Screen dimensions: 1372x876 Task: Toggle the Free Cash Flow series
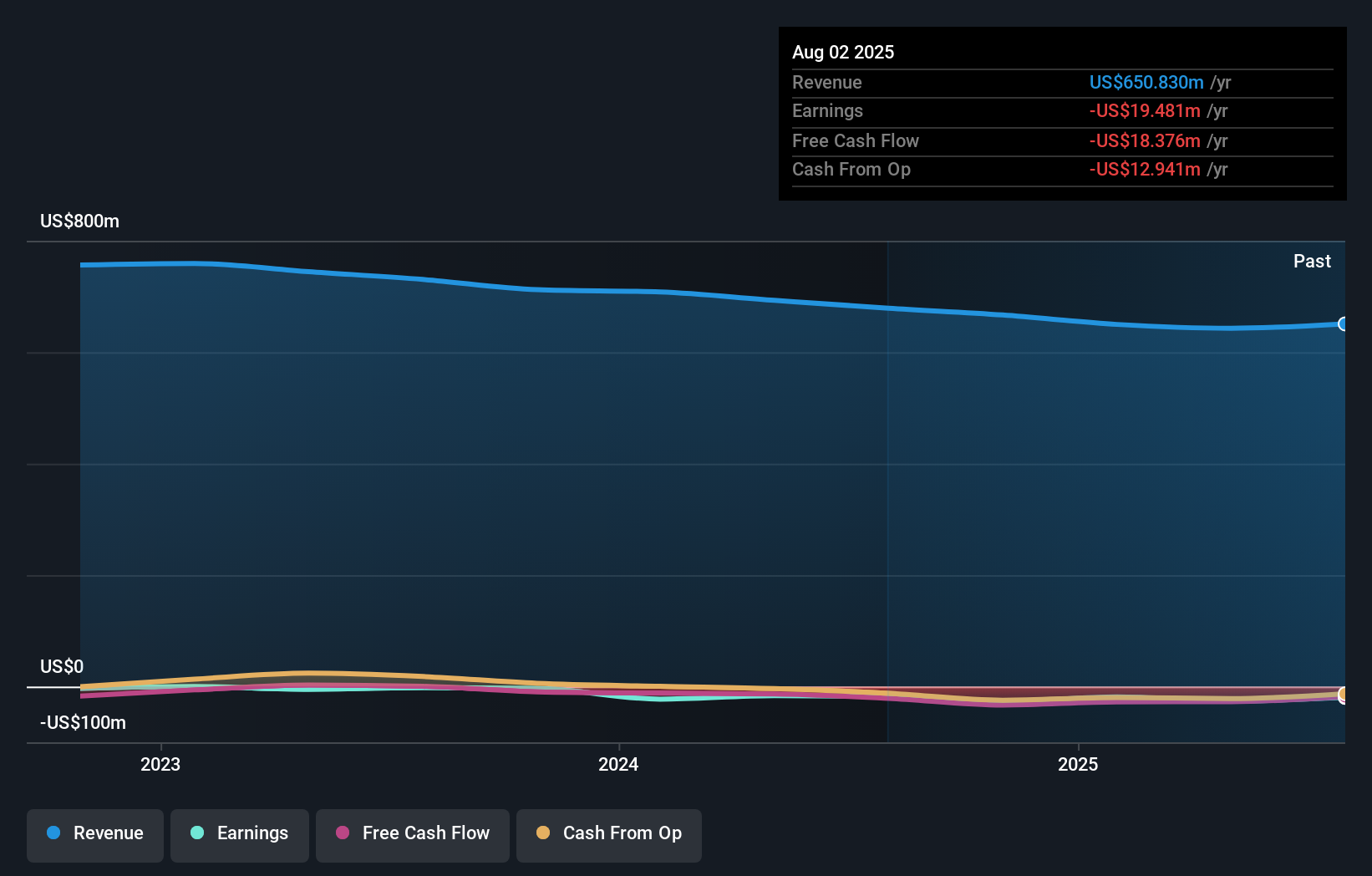tap(413, 835)
